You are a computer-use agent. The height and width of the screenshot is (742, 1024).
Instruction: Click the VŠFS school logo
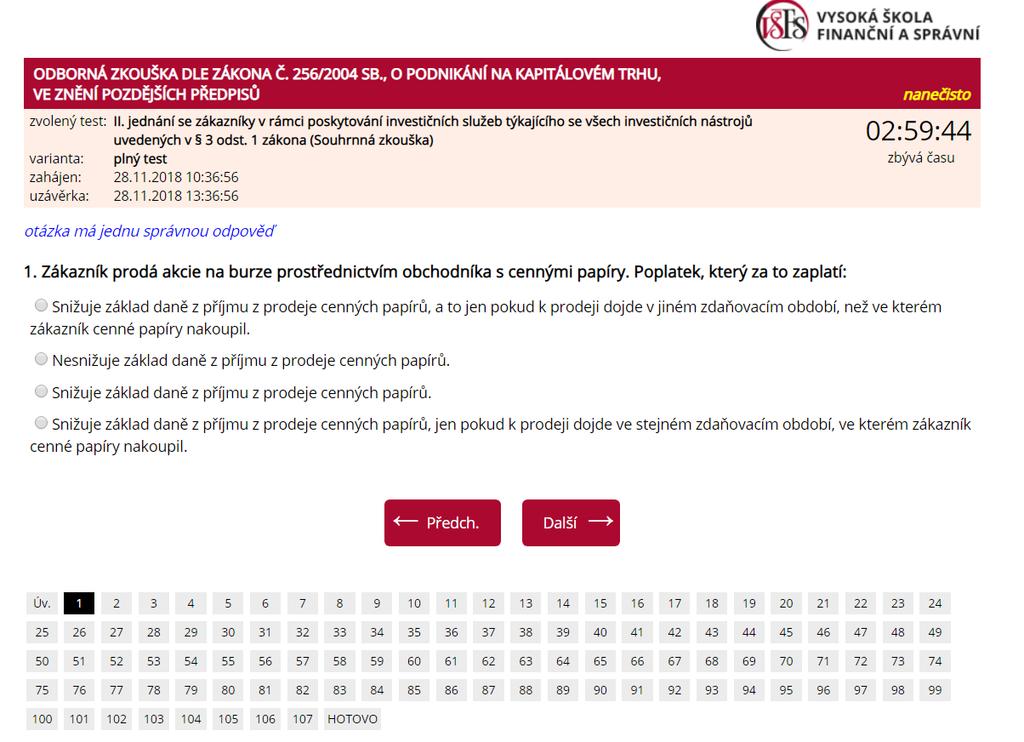[868, 25]
